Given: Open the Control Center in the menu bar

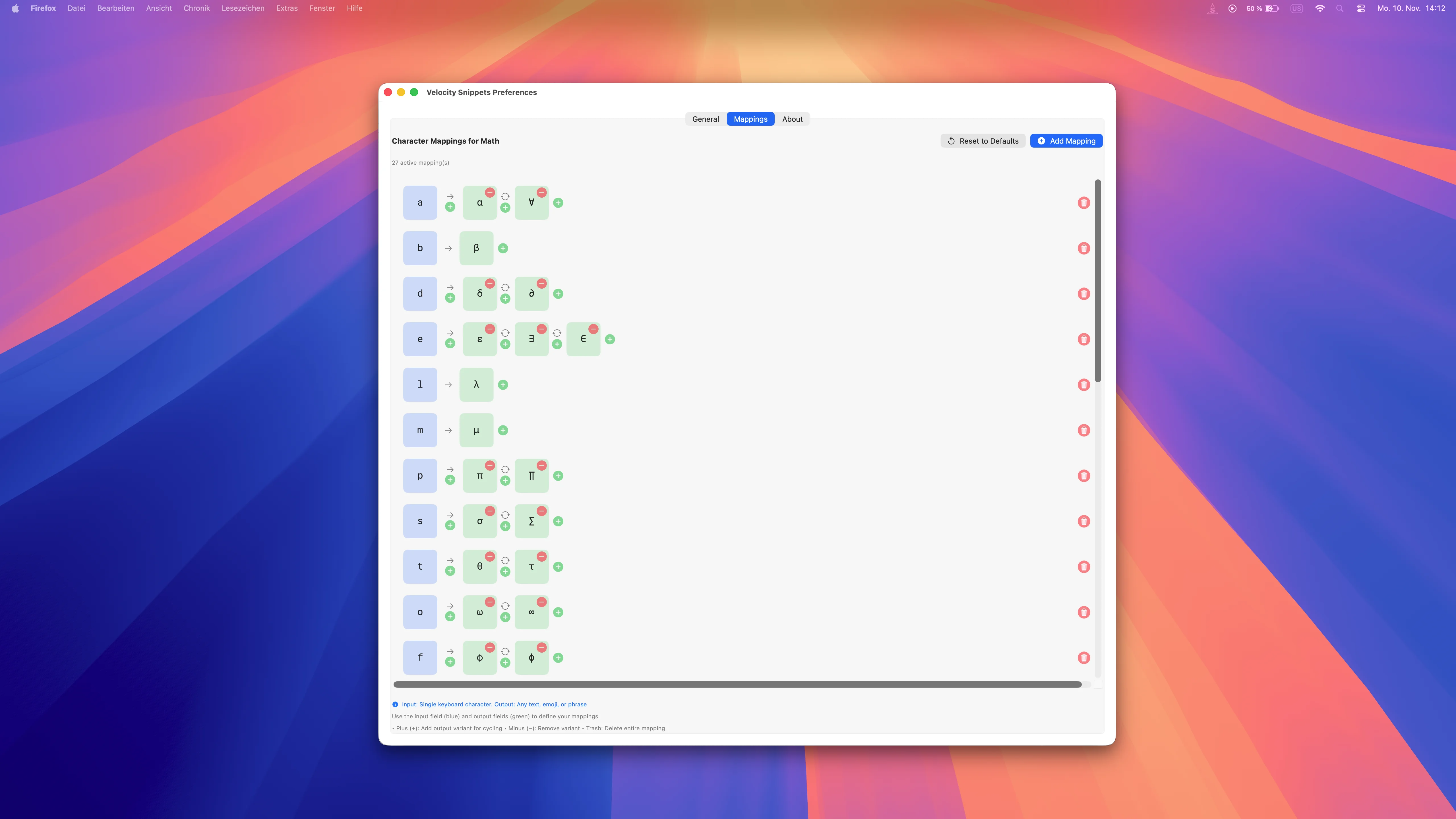Looking at the screenshot, I should (x=1361, y=9).
